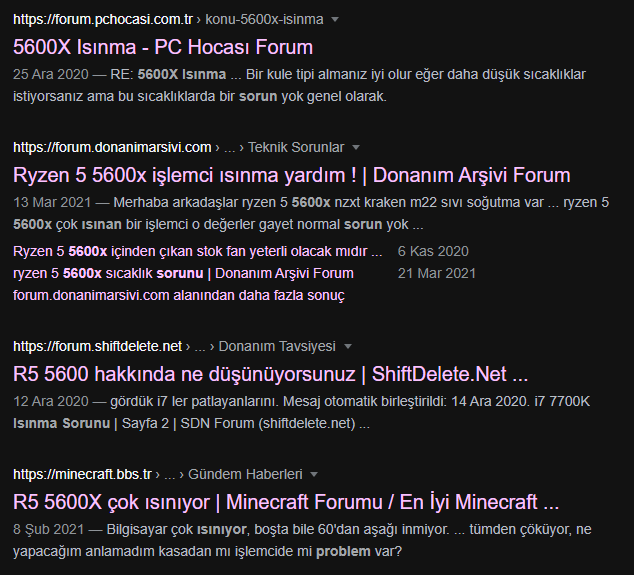
Task: Open 'R5 5600 hakkında ne düşünüyorsunuz' result
Action: [x=271, y=374]
